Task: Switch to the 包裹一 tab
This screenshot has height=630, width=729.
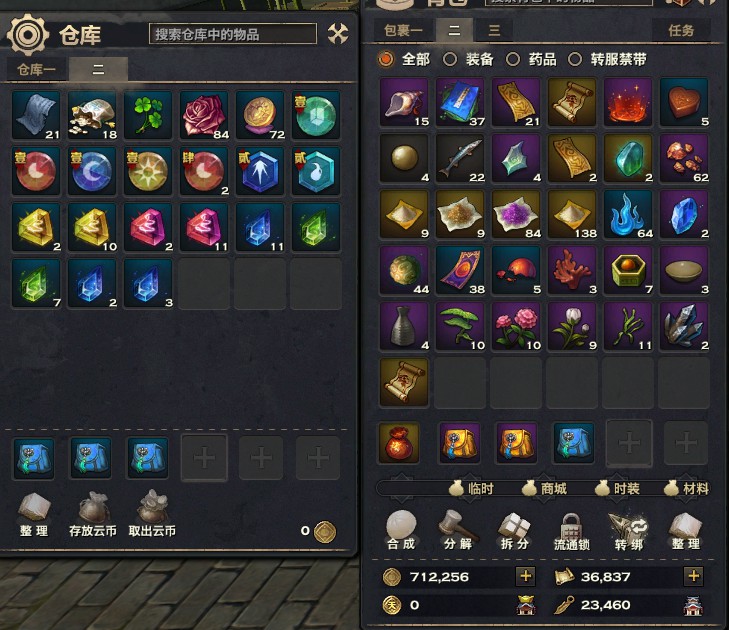Action: (404, 30)
